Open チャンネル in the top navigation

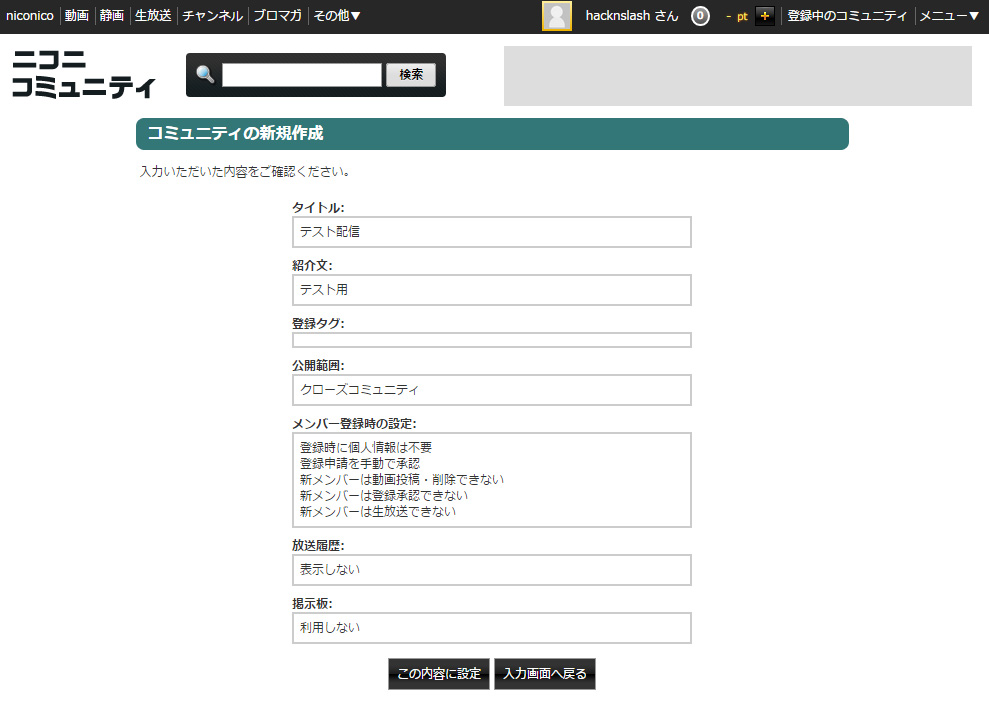[213, 16]
